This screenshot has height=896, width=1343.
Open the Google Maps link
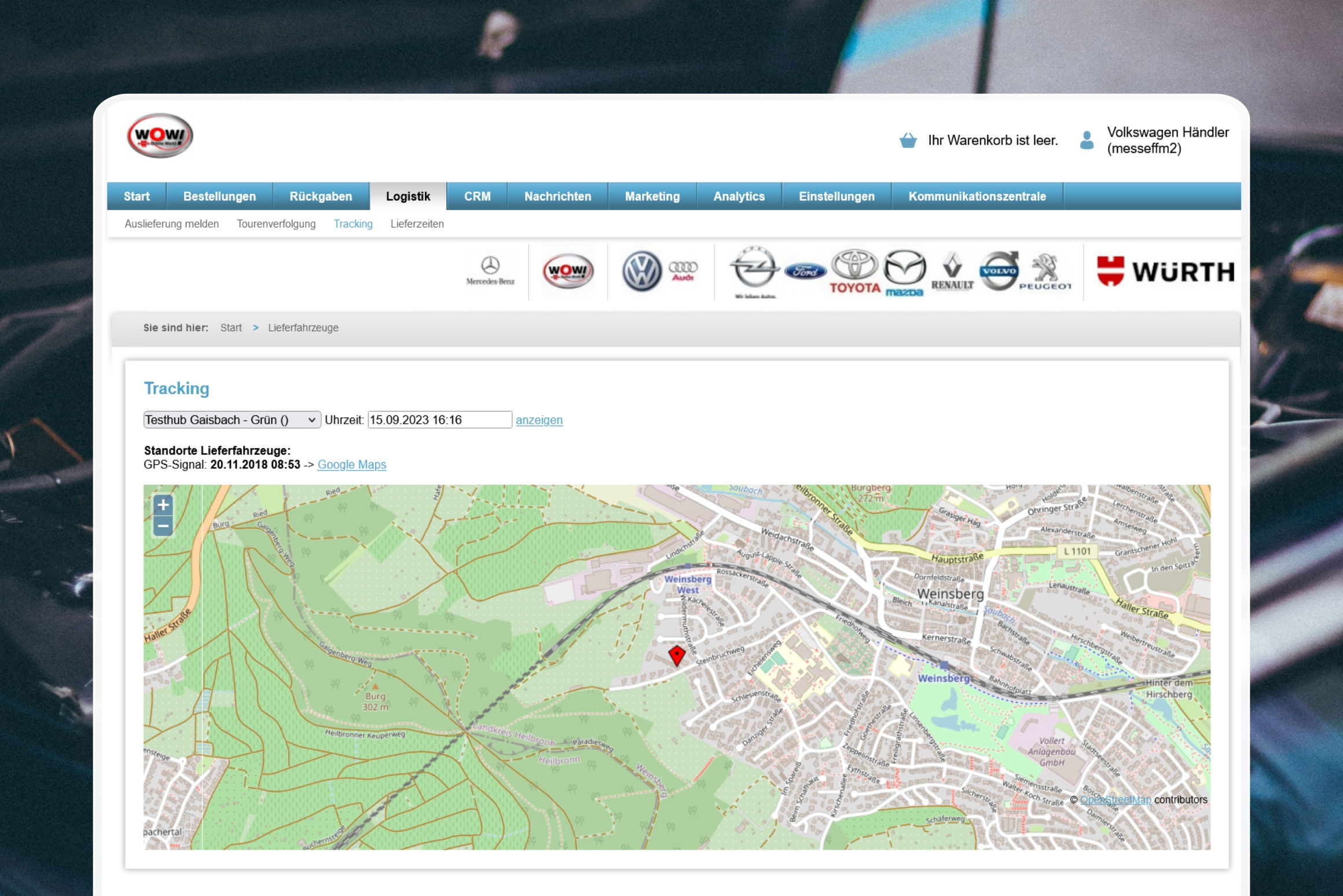tap(351, 465)
